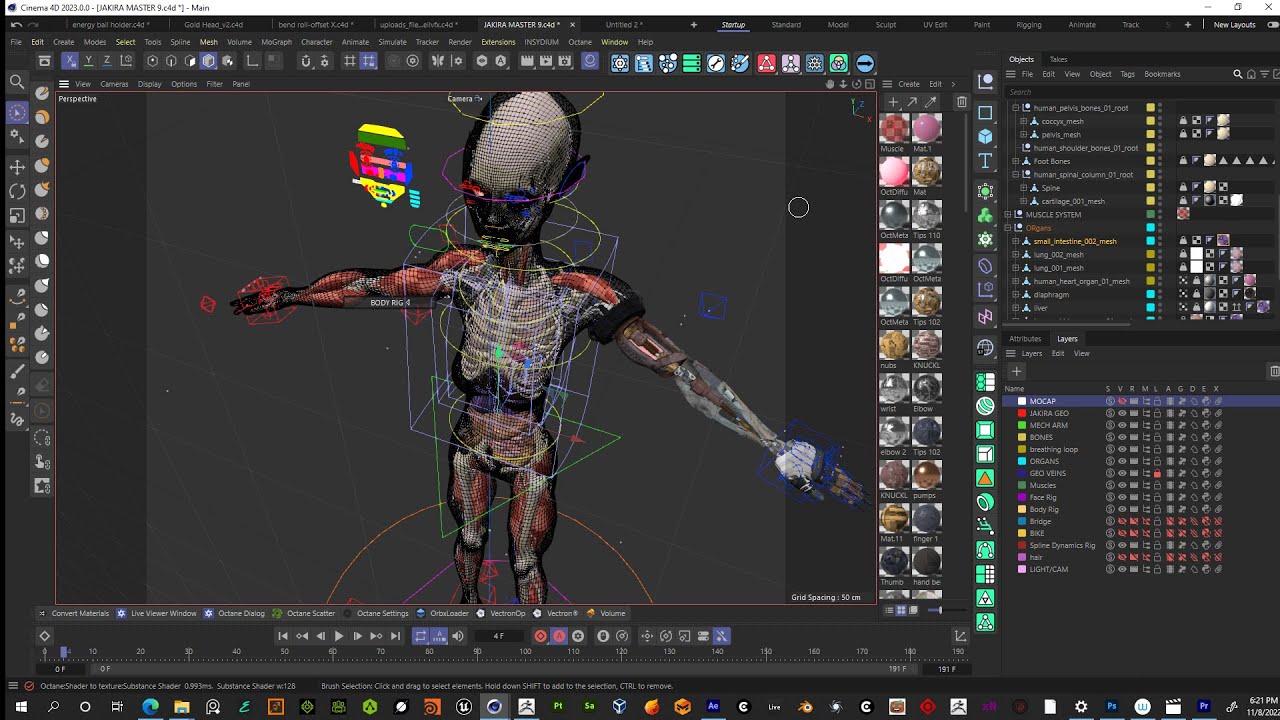The image size is (1280, 720).
Task: Toggle the BIKE layer render icon
Action: (x=1133, y=533)
